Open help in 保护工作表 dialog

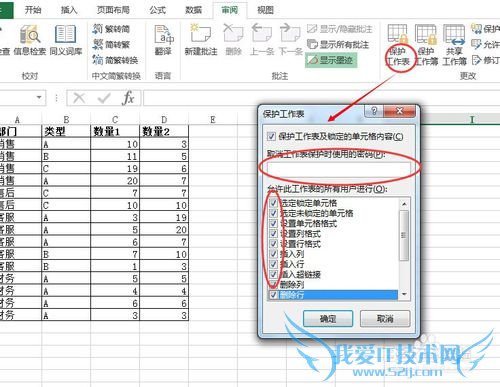[x=374, y=111]
